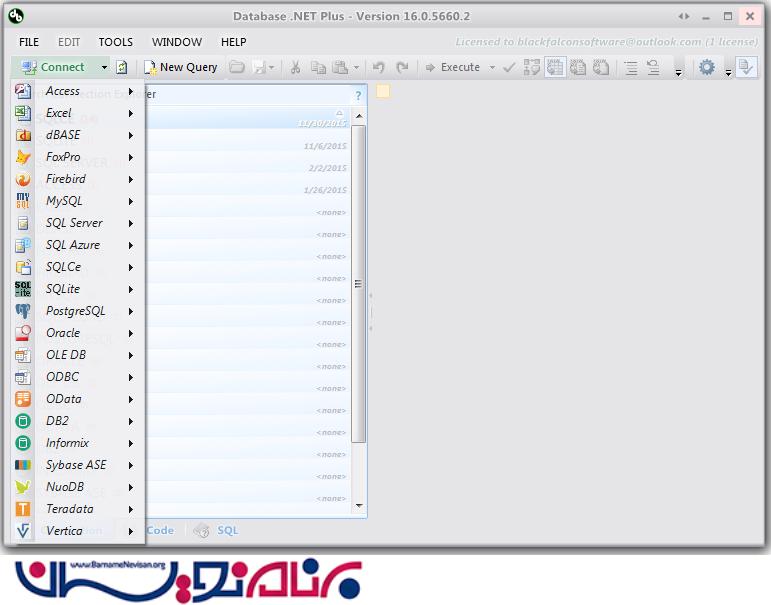Open the settings gear icon
This screenshot has width=771, height=605.
pyautogui.click(x=707, y=67)
